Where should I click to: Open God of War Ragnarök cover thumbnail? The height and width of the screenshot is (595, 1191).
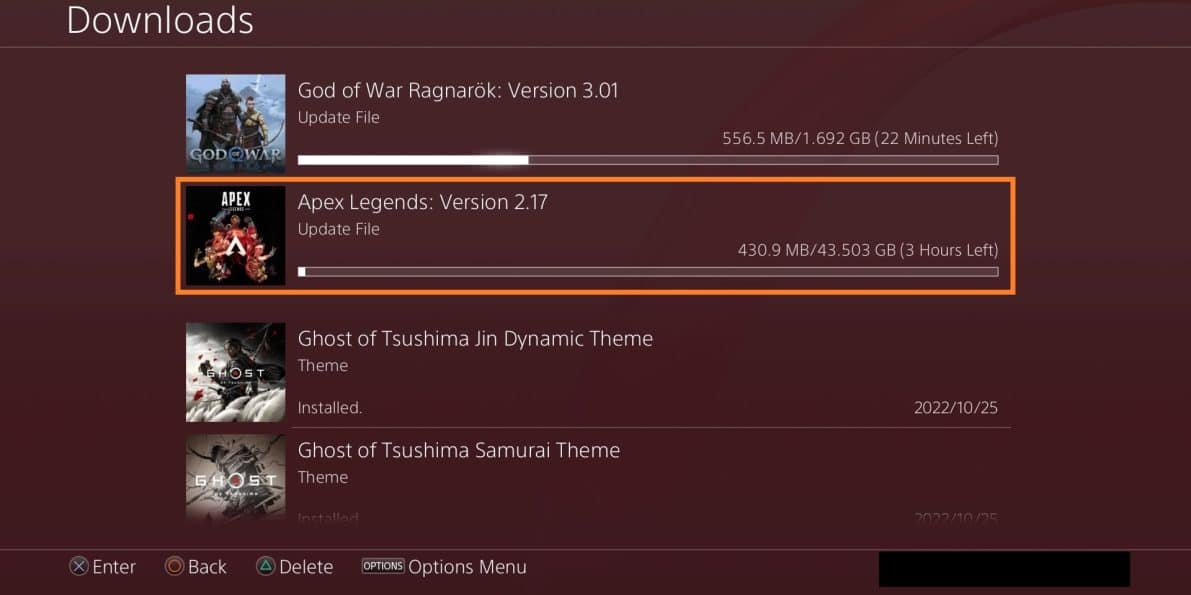click(235, 123)
